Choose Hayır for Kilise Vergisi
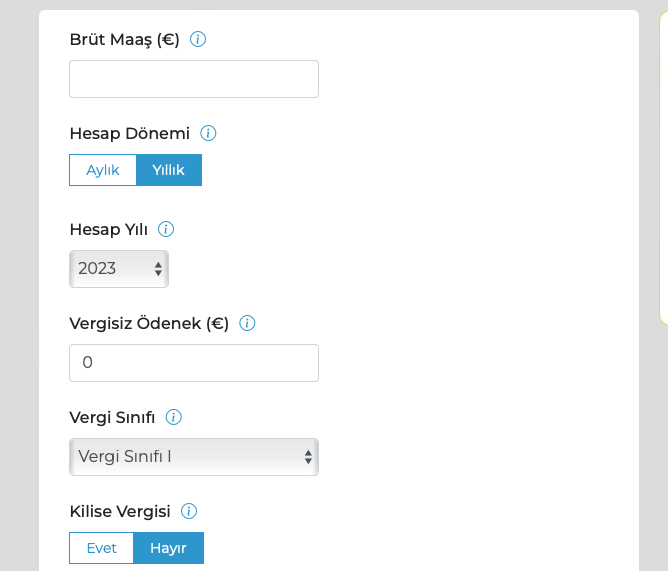 (x=168, y=548)
